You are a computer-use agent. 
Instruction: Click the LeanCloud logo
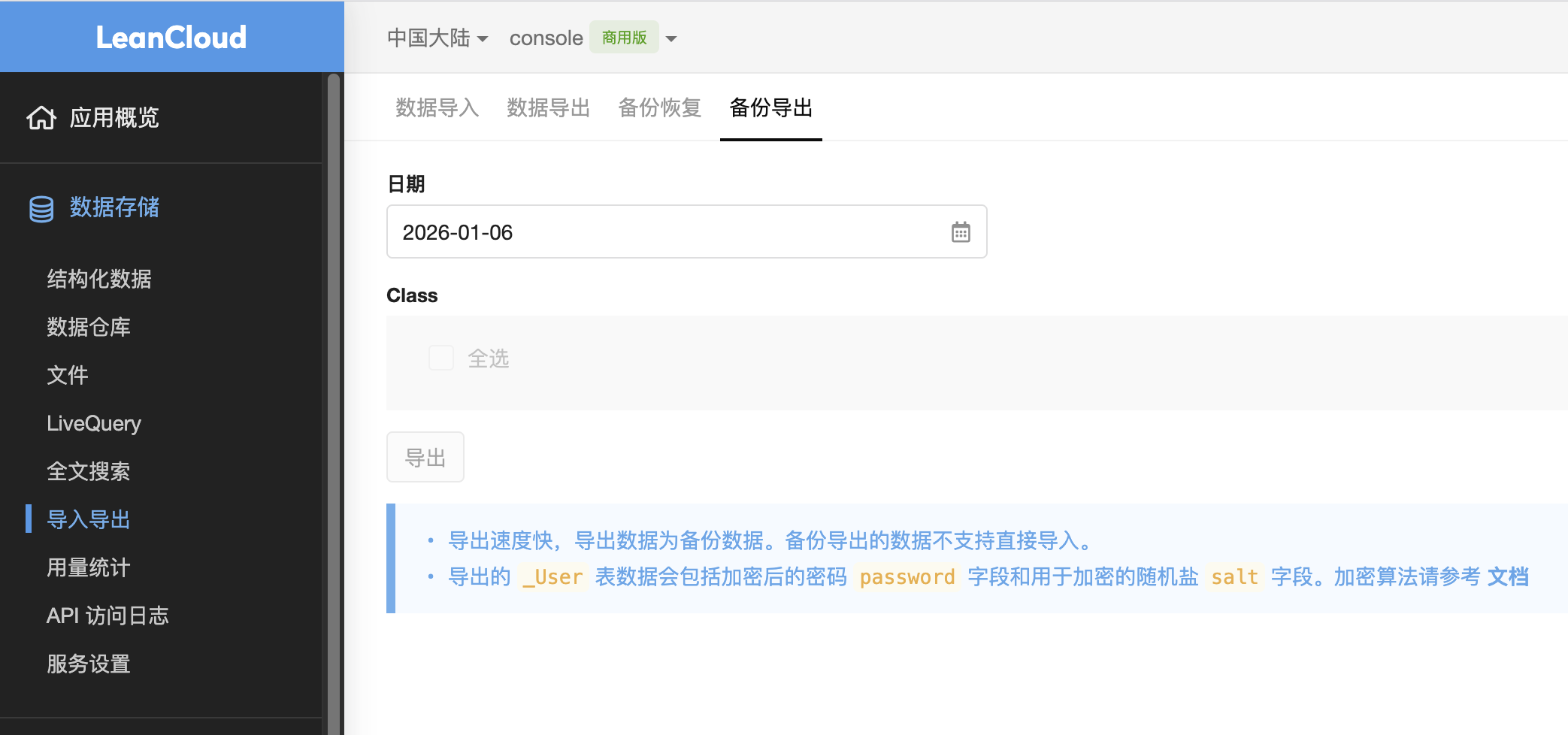[x=171, y=36]
